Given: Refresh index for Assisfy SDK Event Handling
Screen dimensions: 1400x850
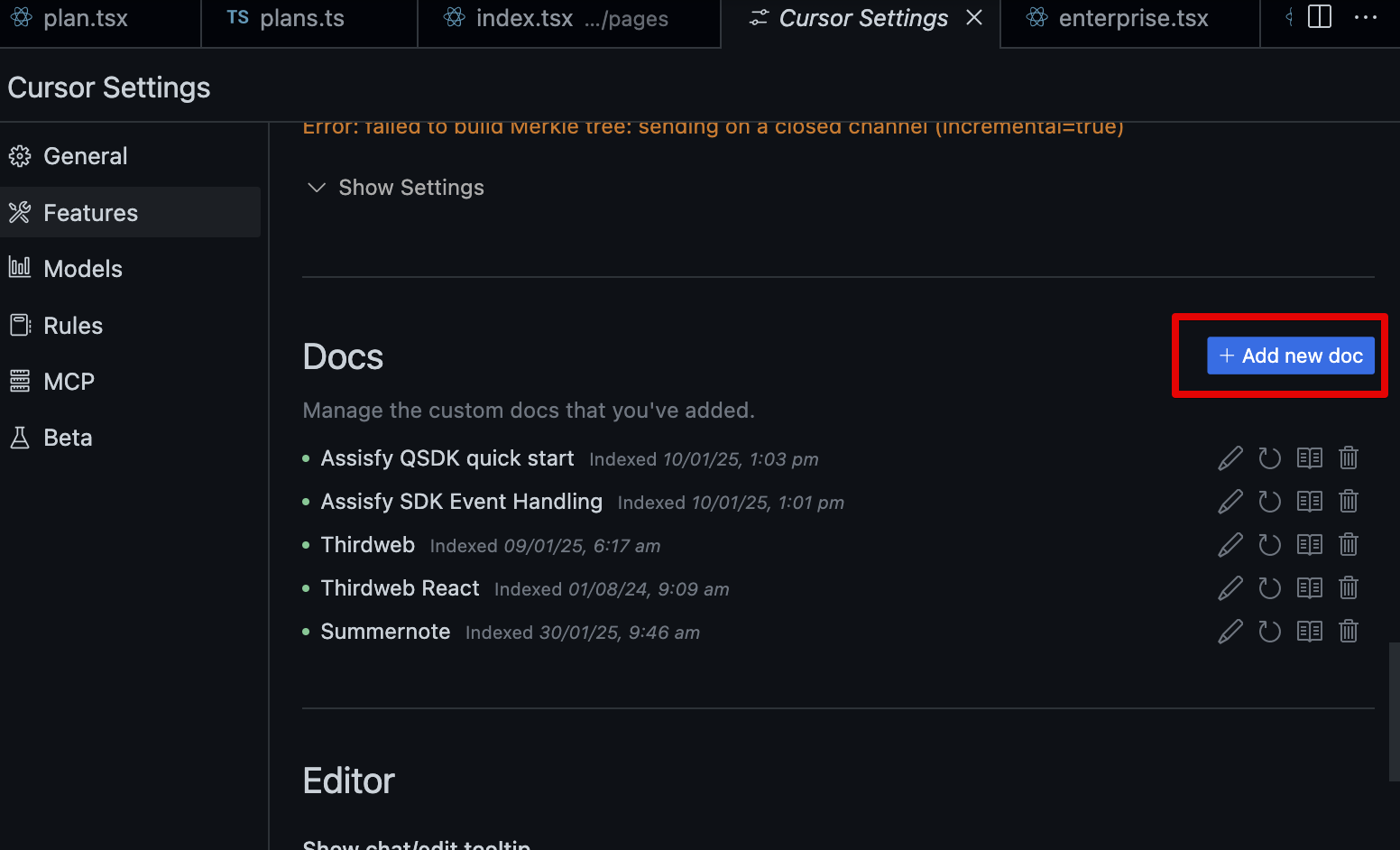Looking at the screenshot, I should (x=1270, y=502).
